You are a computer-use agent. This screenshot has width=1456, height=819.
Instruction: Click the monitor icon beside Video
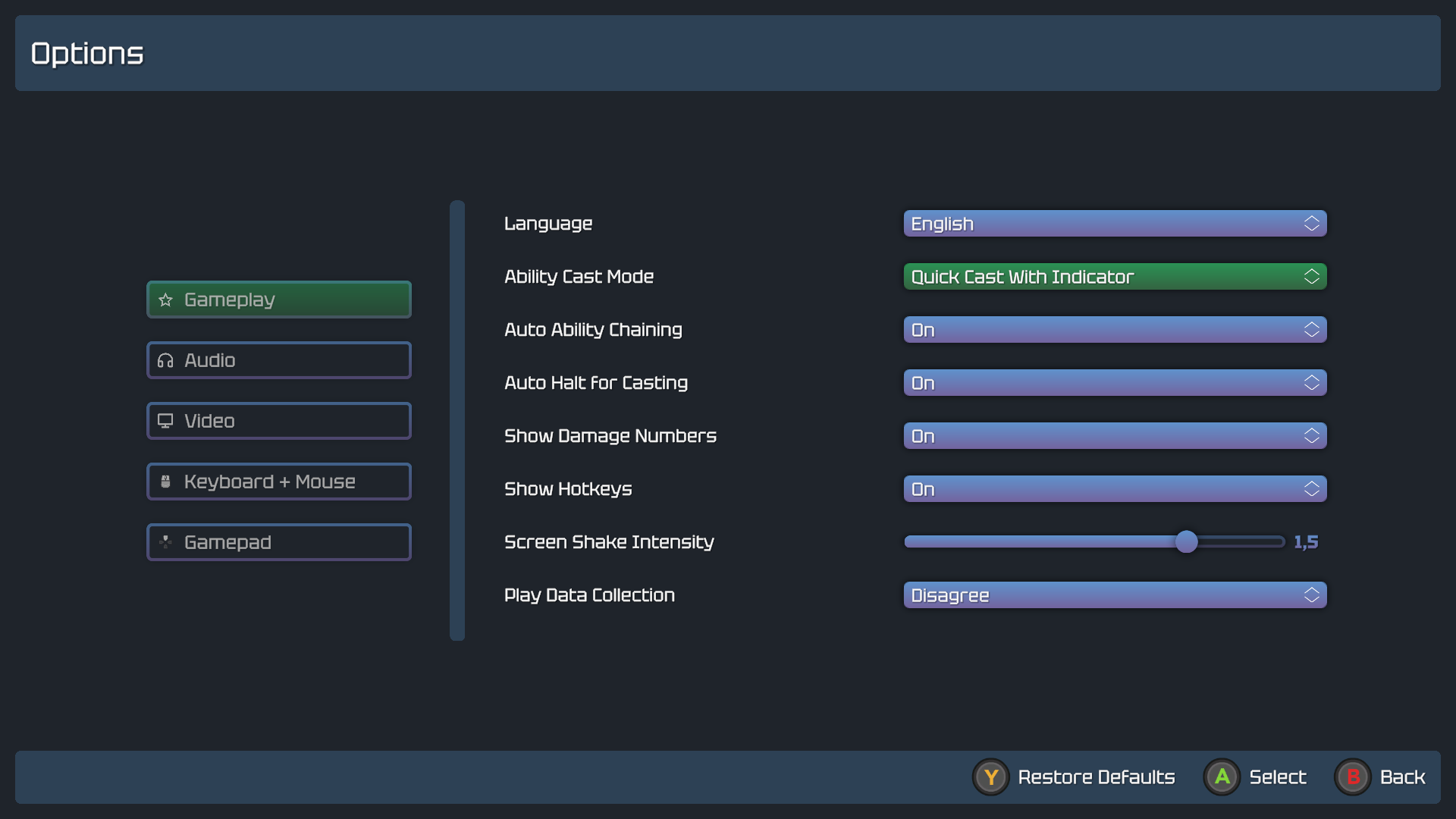[x=165, y=421]
